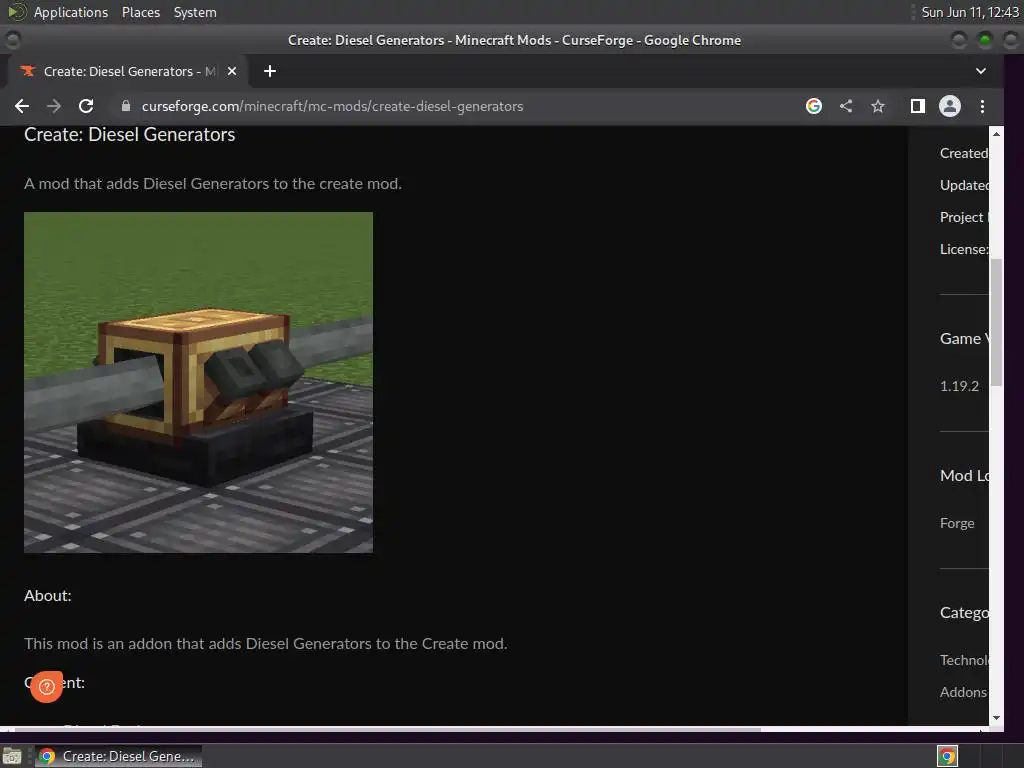Click the "A mod that adds Diesel Generators" sentence

pos(213,184)
